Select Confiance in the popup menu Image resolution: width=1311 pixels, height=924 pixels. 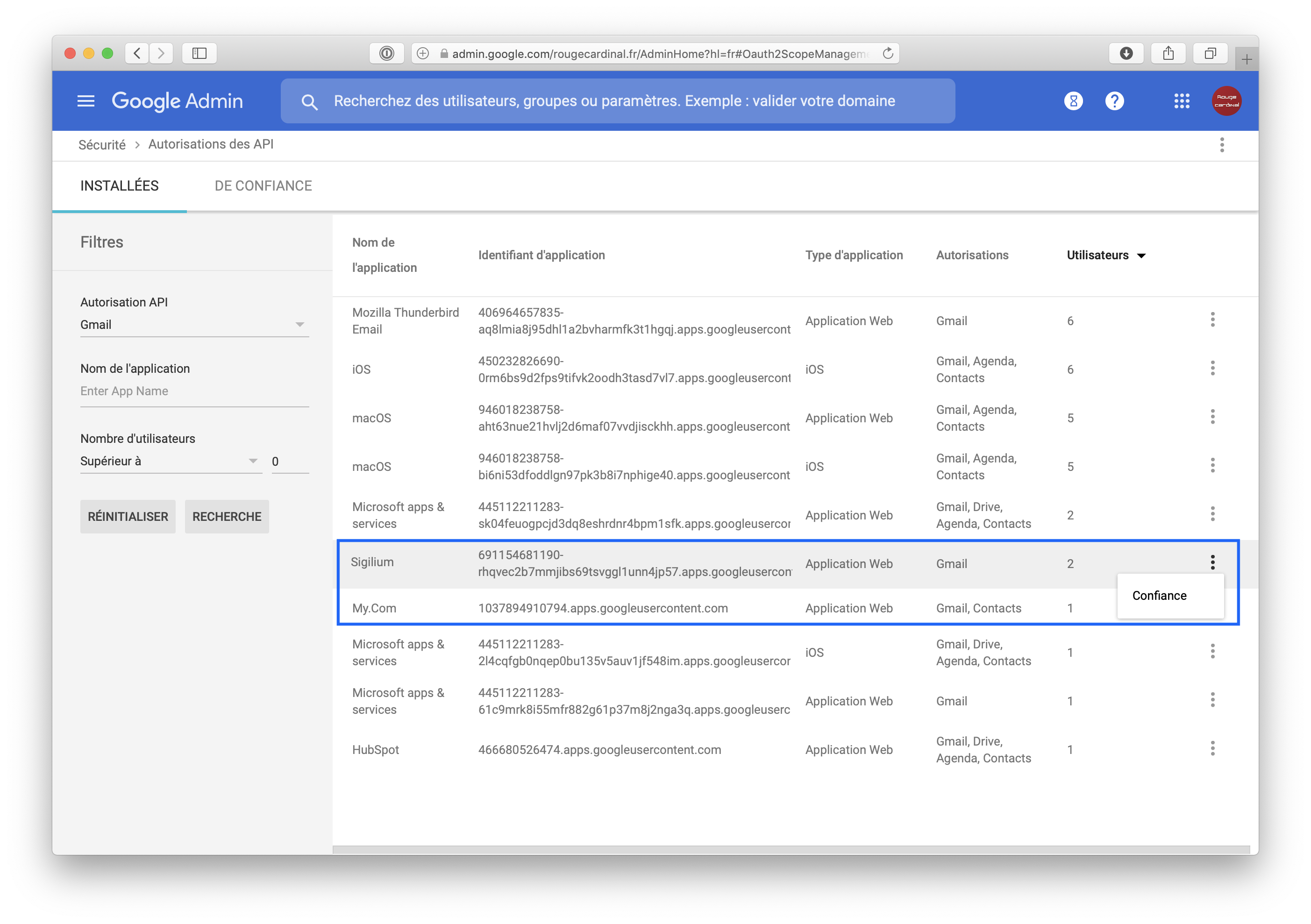1159,596
